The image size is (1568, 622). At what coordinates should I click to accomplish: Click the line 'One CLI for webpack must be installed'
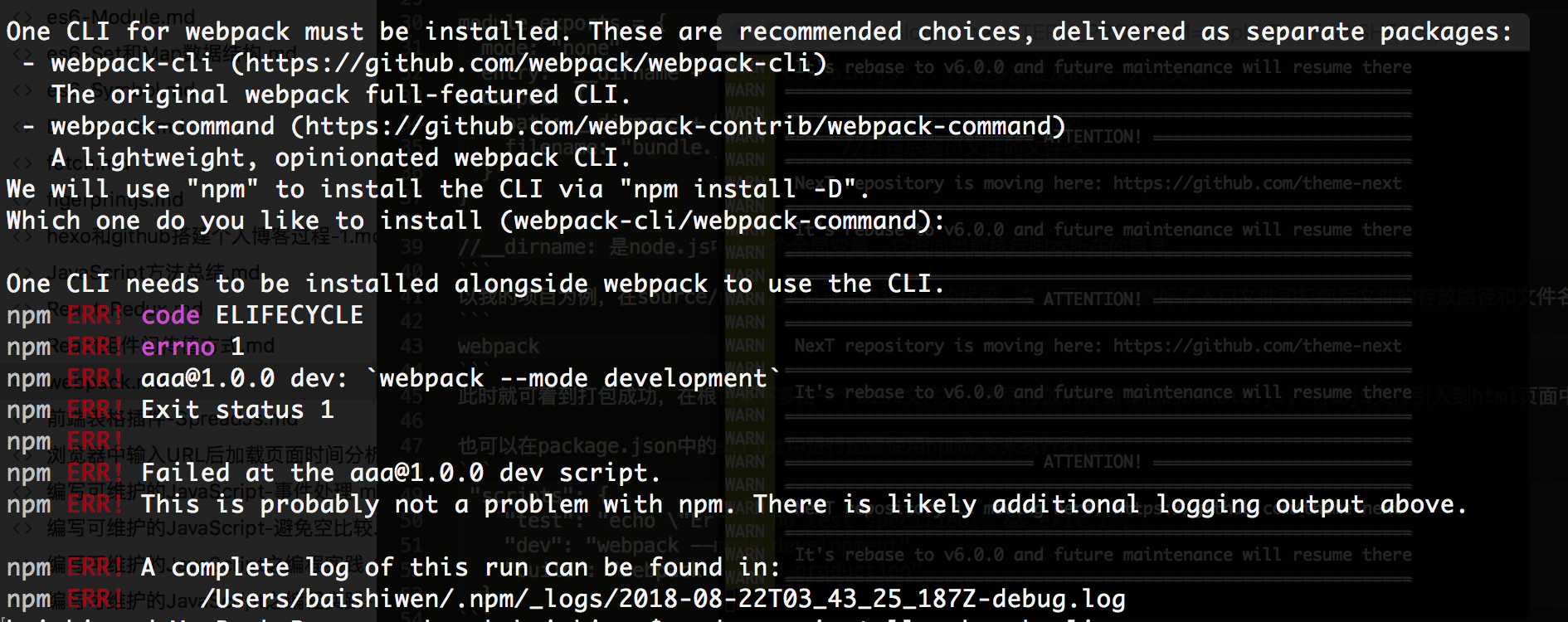tap(759, 32)
